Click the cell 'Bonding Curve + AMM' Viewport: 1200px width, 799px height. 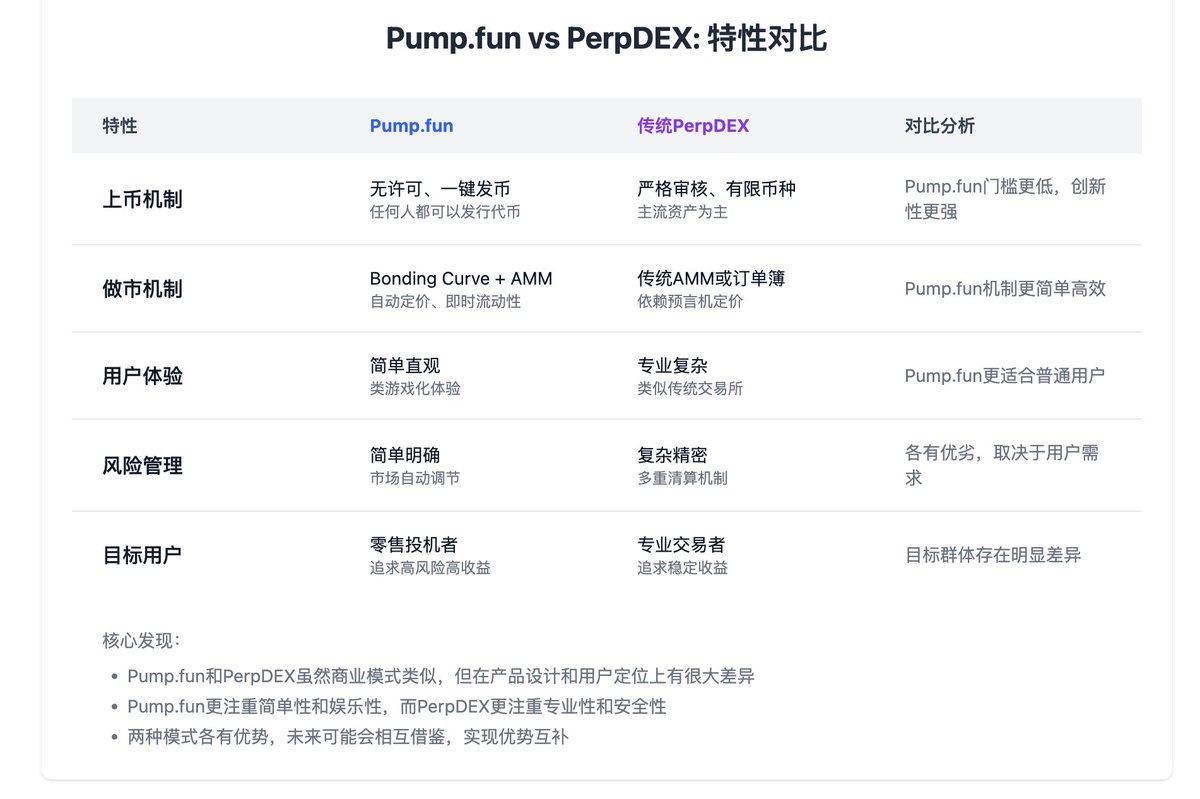click(x=461, y=278)
